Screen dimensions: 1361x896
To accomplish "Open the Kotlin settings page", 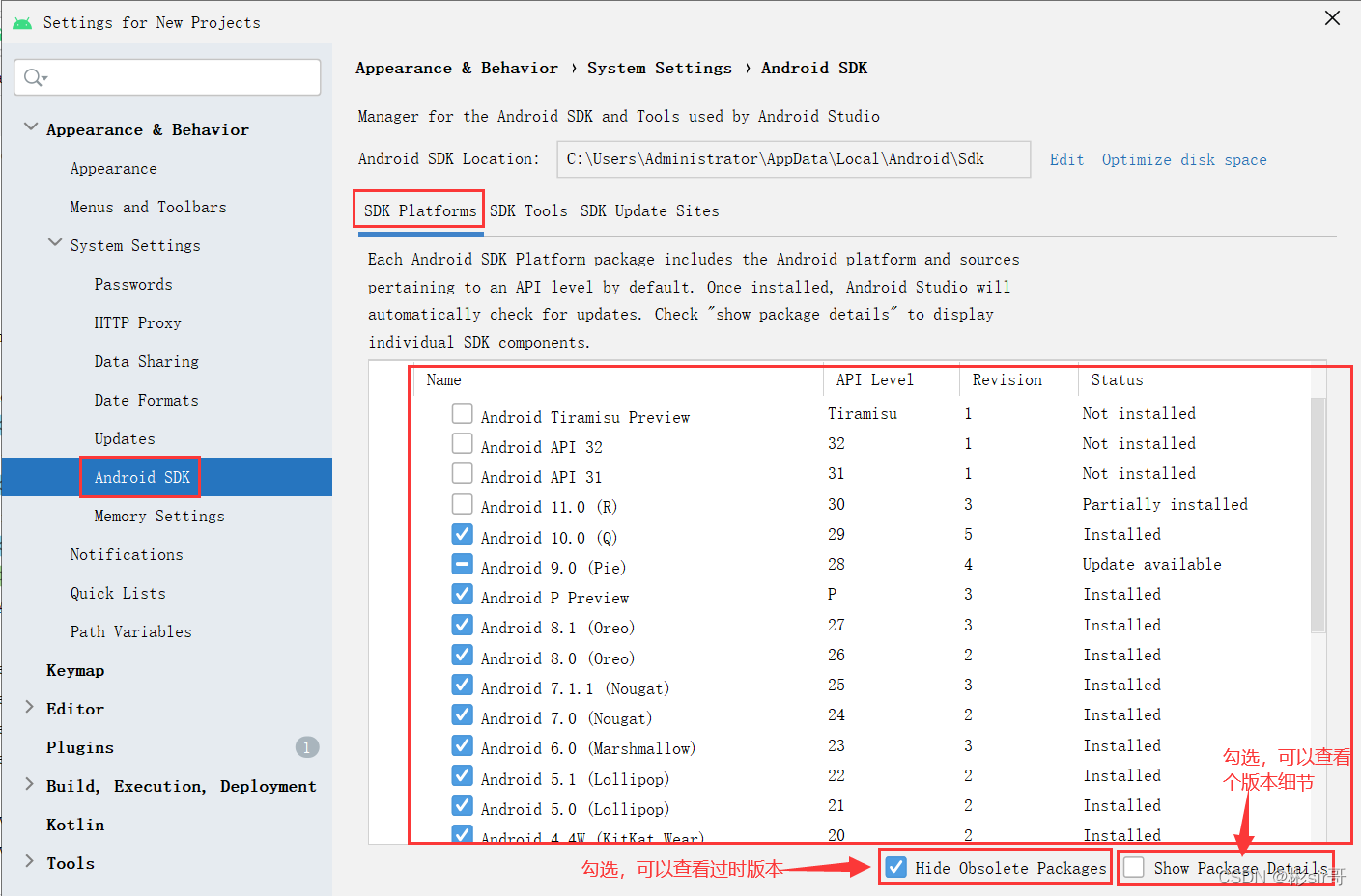I will 75,825.
